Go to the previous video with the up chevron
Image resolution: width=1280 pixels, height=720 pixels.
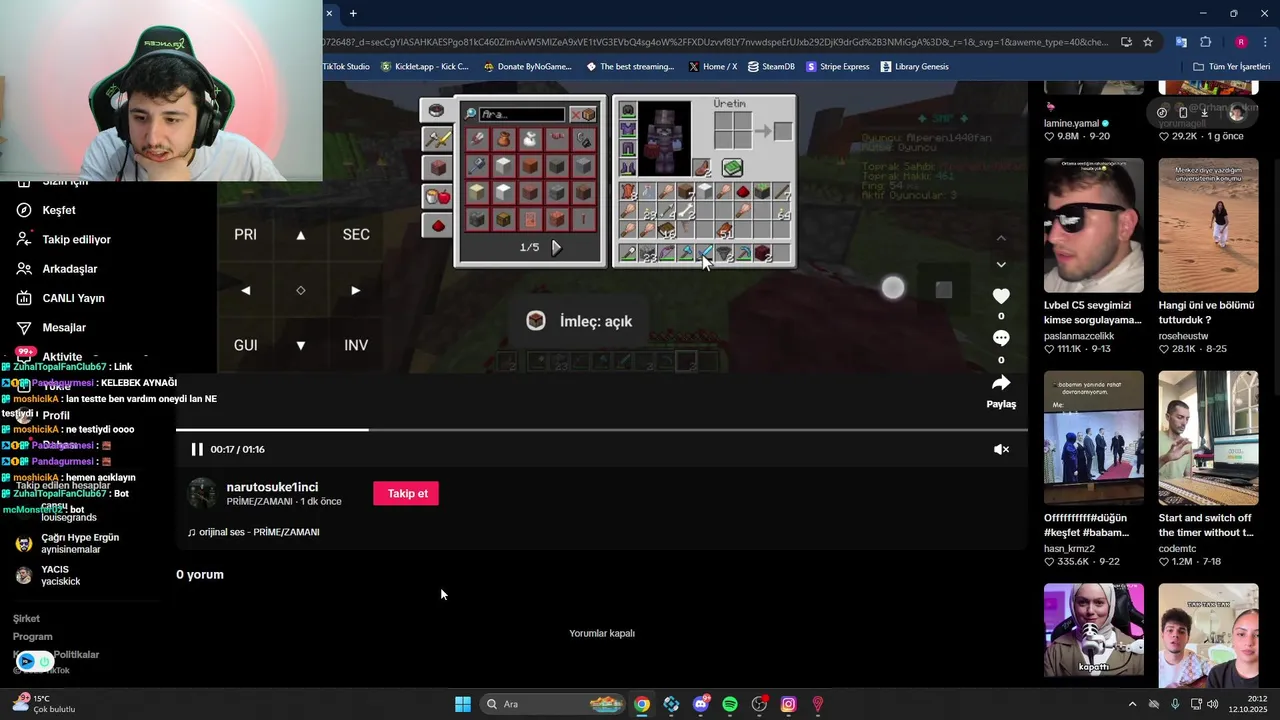coord(1001,238)
